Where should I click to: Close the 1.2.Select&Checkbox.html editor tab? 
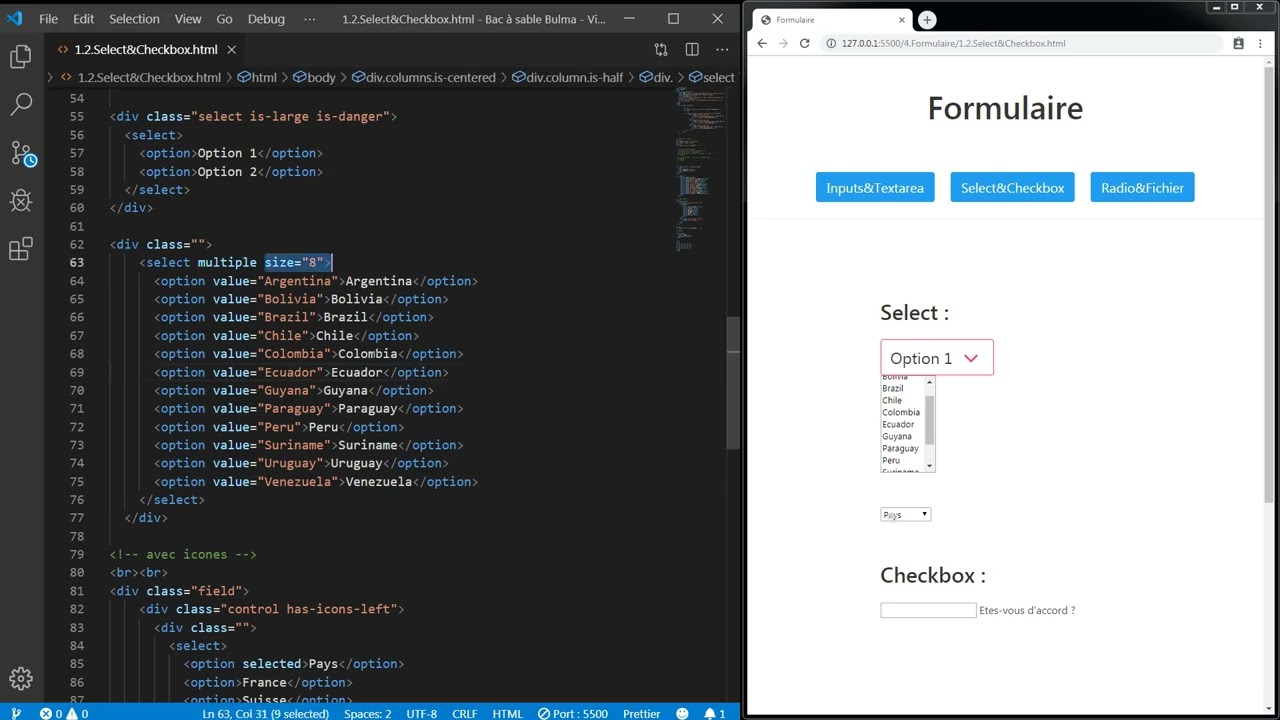(232, 49)
